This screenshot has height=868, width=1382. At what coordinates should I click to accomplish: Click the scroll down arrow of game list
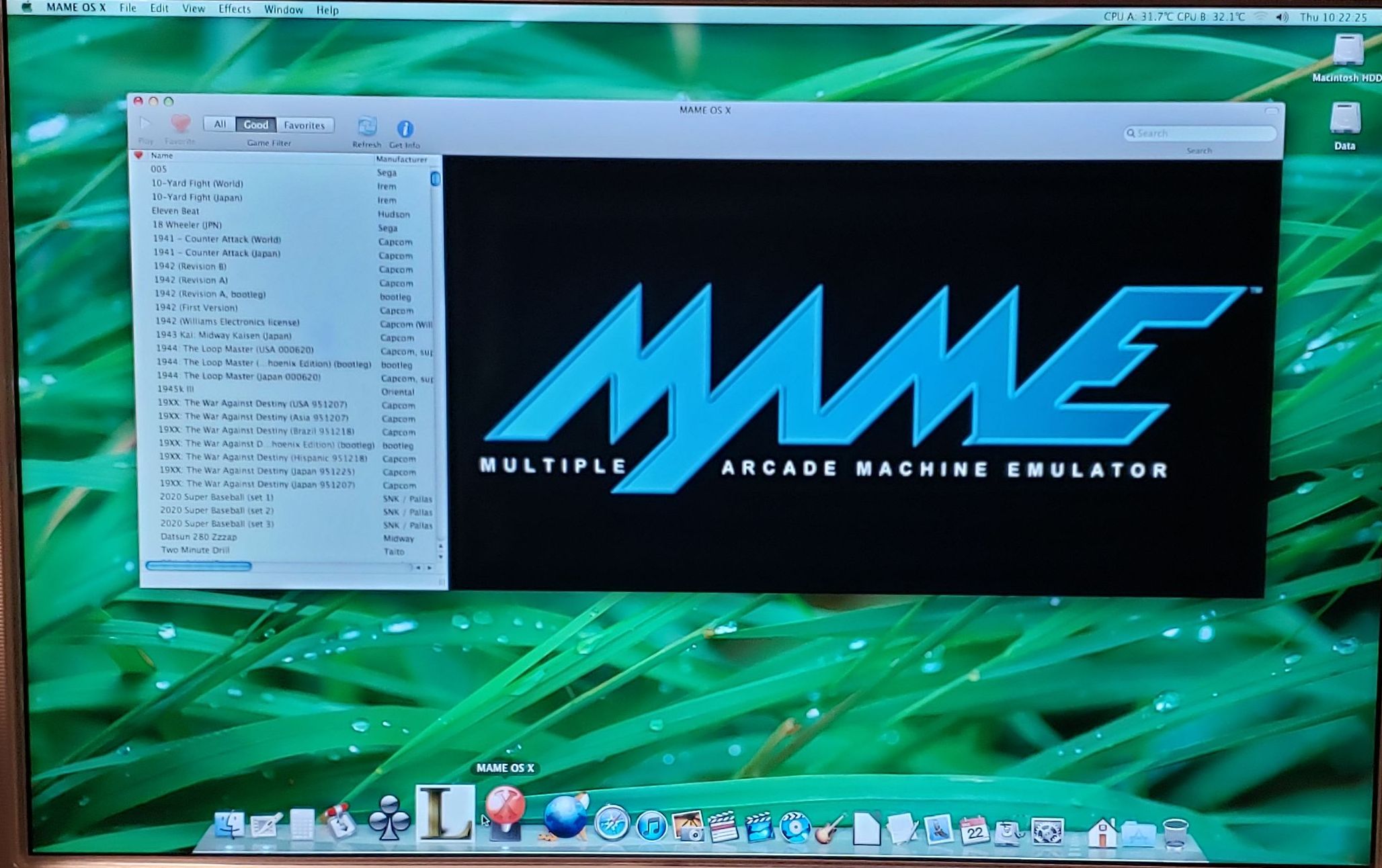click(x=440, y=557)
